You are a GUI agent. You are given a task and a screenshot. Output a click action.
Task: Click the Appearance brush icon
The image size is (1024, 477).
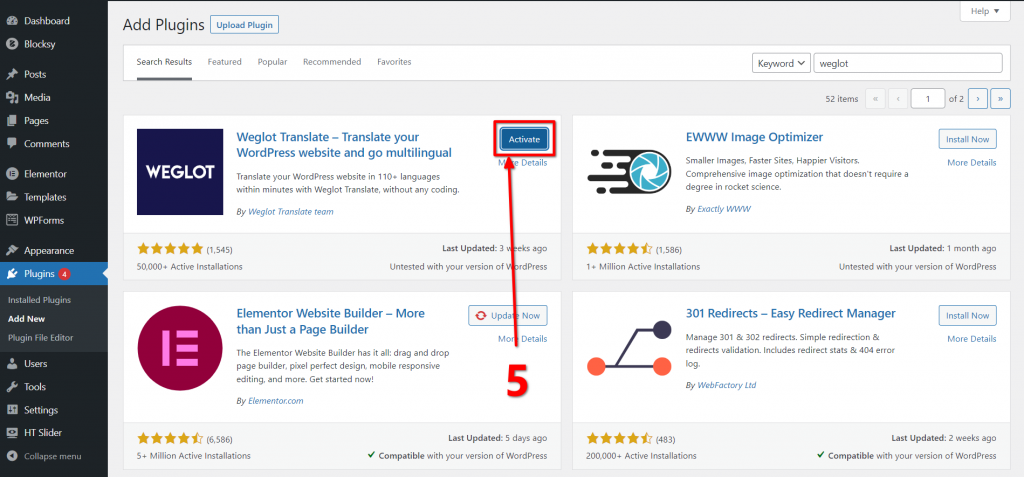coord(12,250)
